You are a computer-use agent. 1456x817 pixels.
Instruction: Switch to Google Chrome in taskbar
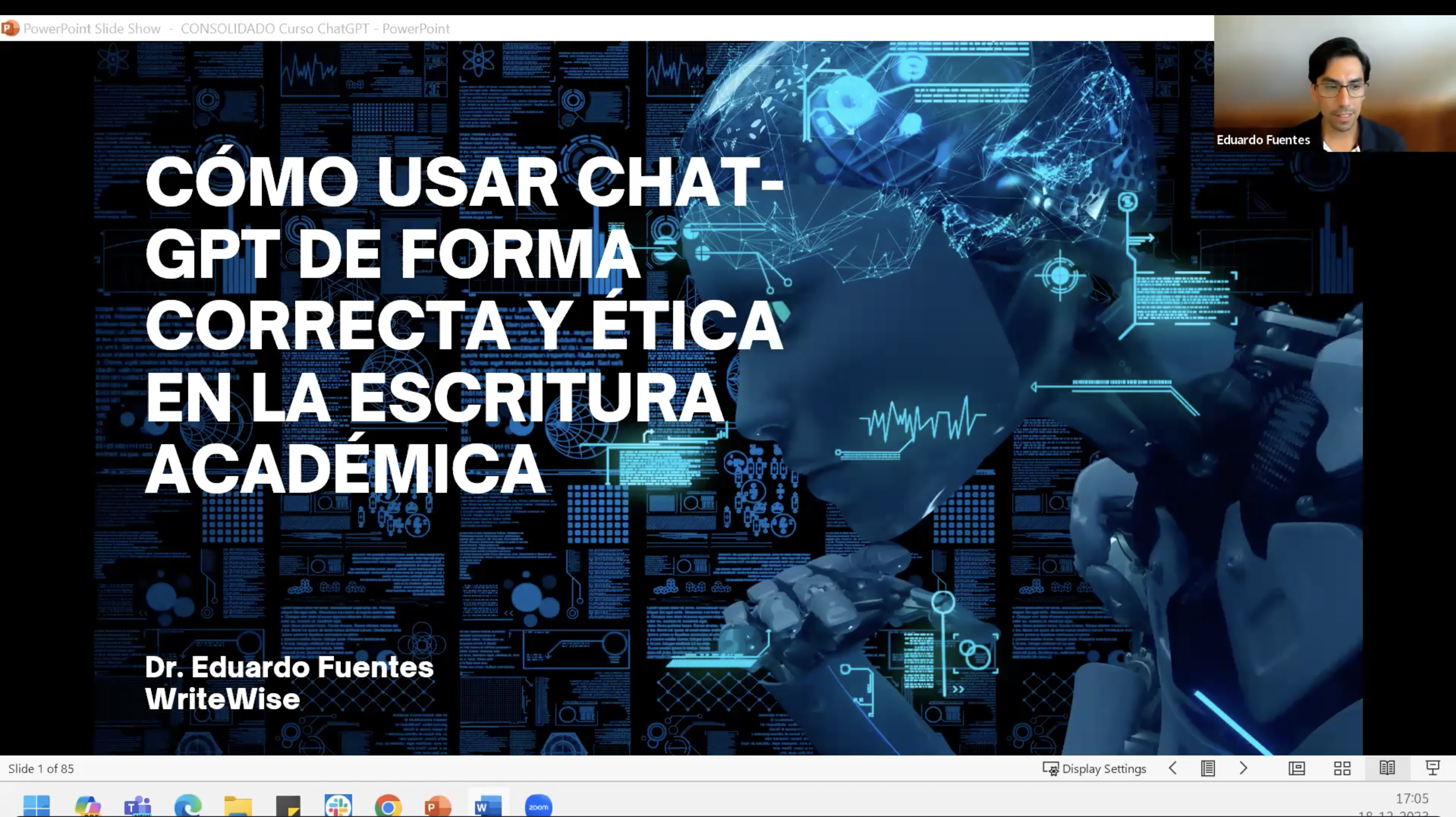(388, 806)
